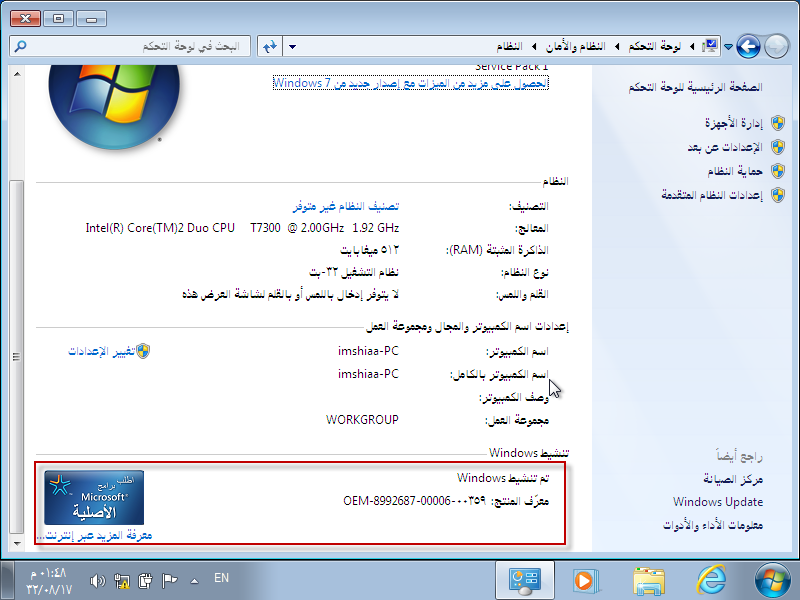Click the taskbar clock and date
800x600 pixels.
49,581
